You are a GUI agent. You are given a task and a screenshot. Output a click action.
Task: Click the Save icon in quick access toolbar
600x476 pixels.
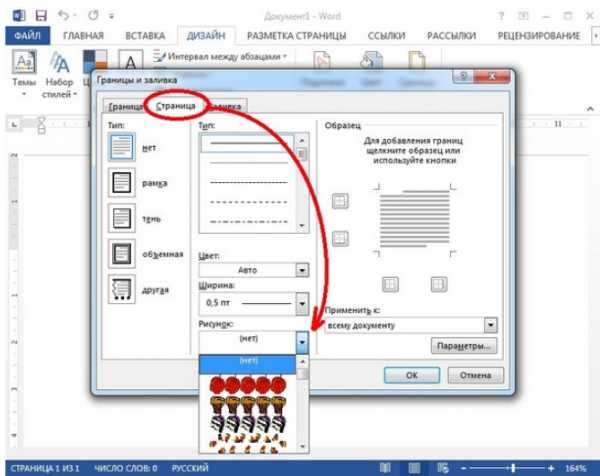point(41,16)
